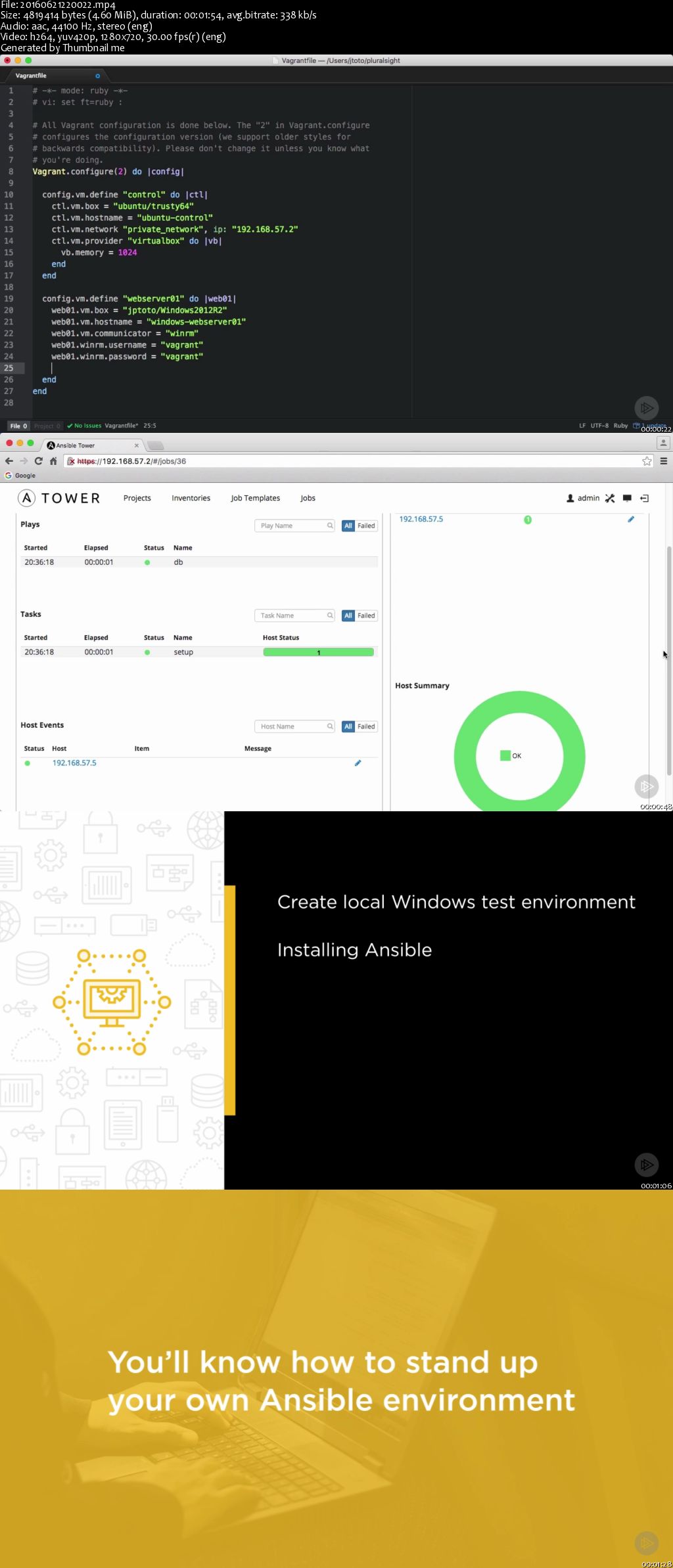This screenshot has width=673, height=1568.
Task: Bookmark the page with the star icon
Action: pyautogui.click(x=647, y=461)
